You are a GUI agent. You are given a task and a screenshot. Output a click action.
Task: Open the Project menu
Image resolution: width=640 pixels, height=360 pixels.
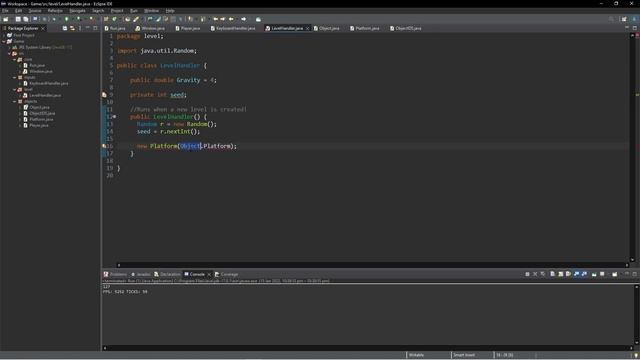coord(117,11)
